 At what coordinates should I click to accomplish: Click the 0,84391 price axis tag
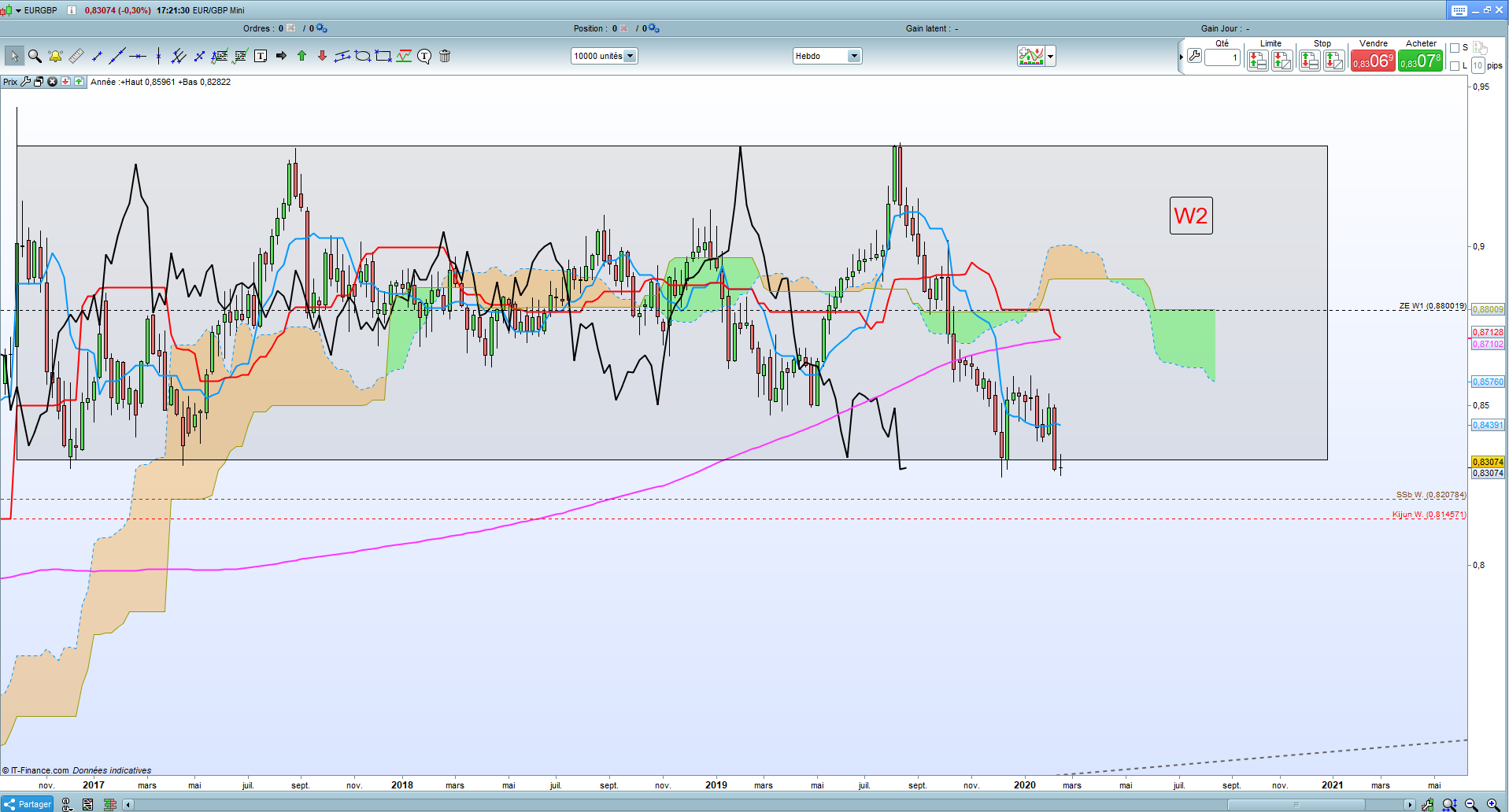pos(1488,425)
